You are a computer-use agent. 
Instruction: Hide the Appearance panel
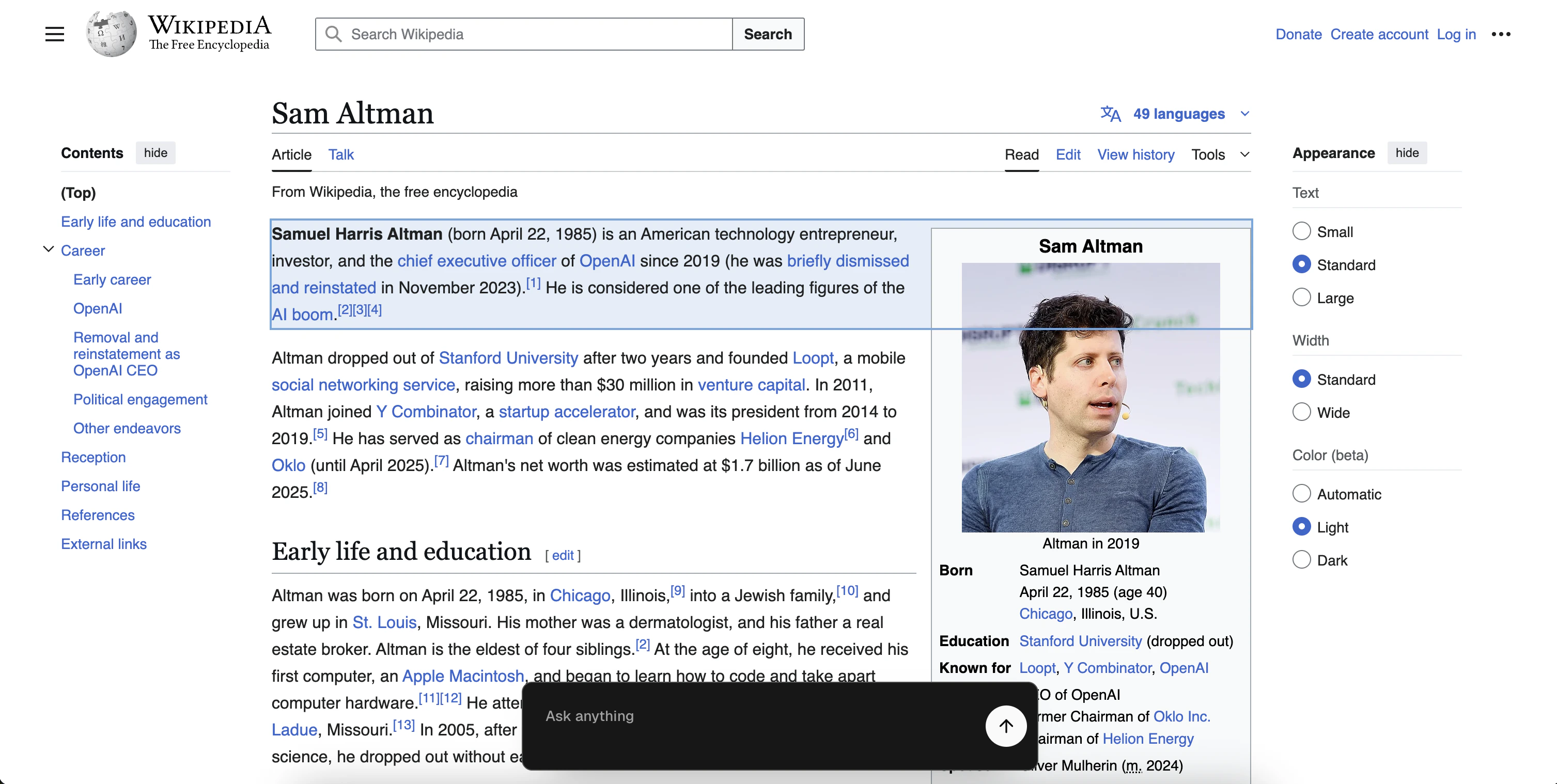point(1407,153)
